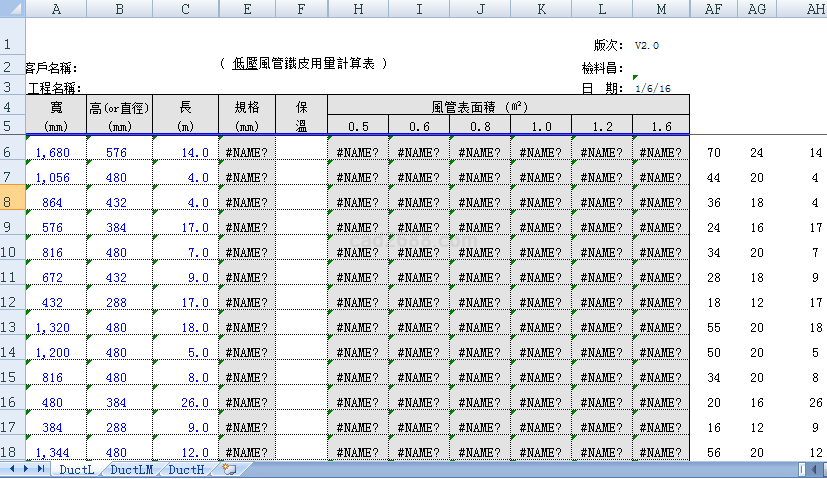827x479 pixels.
Task: Click the date cell showing 1/6/16
Action: (x=652, y=88)
